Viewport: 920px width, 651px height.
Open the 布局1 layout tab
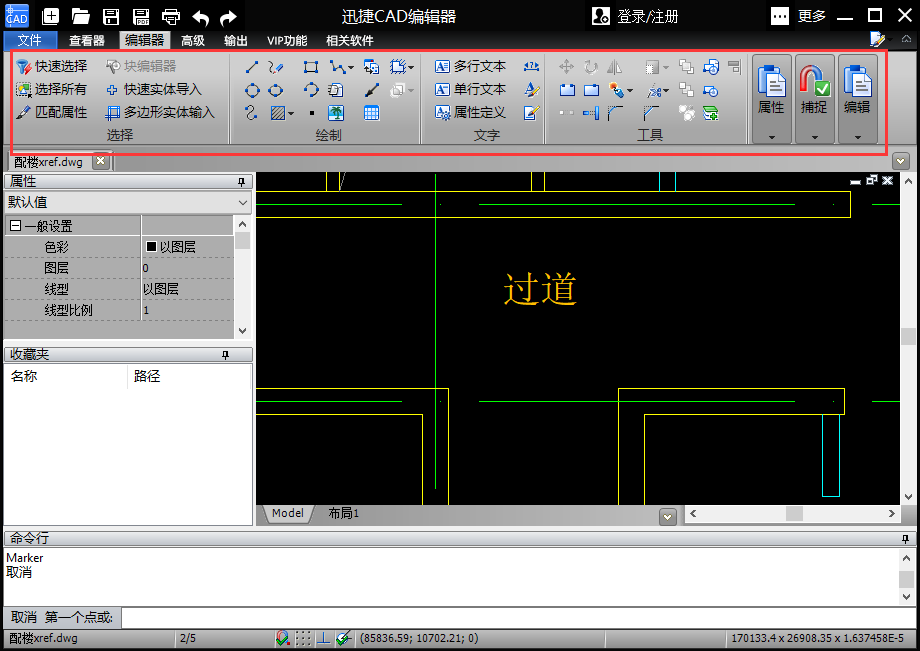click(343, 513)
